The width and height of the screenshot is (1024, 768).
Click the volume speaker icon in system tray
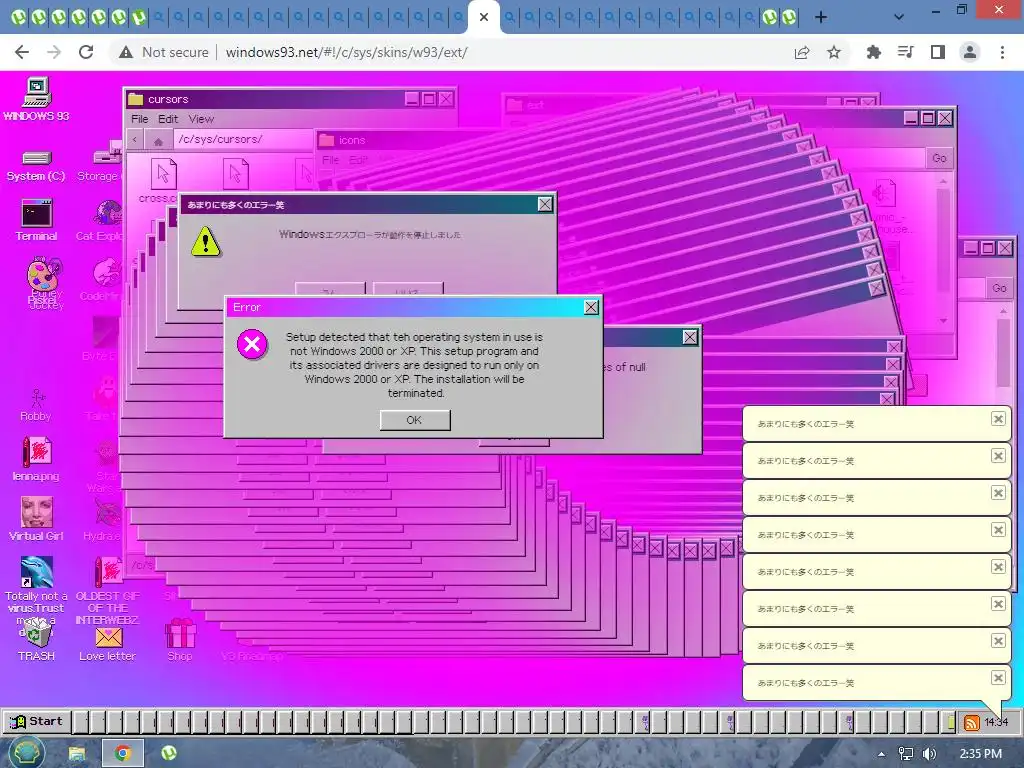pyautogui.click(x=929, y=754)
